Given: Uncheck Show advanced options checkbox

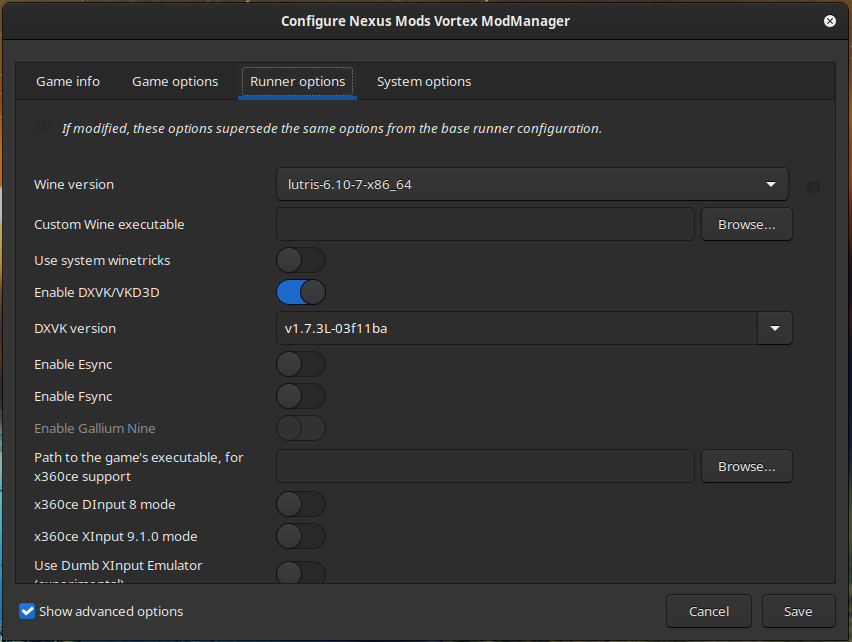Looking at the screenshot, I should click(x=27, y=611).
